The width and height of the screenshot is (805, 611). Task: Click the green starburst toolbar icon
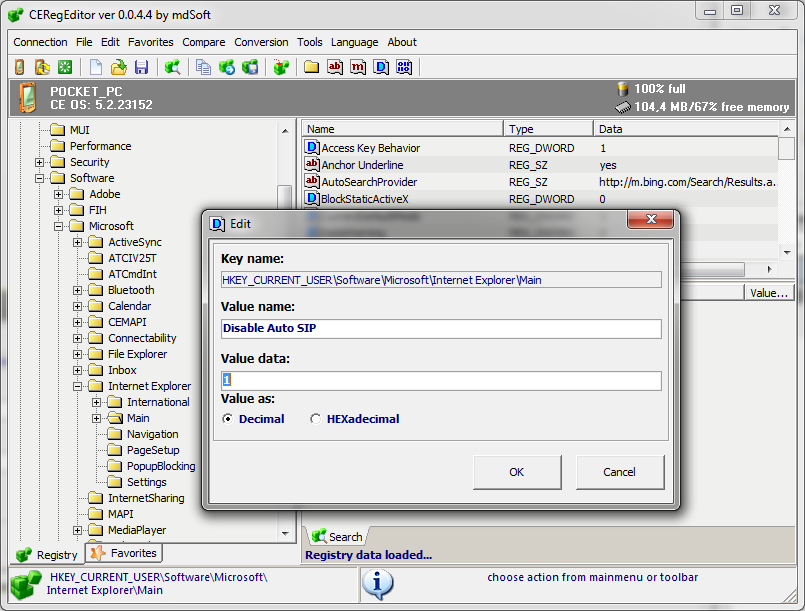(x=65, y=67)
